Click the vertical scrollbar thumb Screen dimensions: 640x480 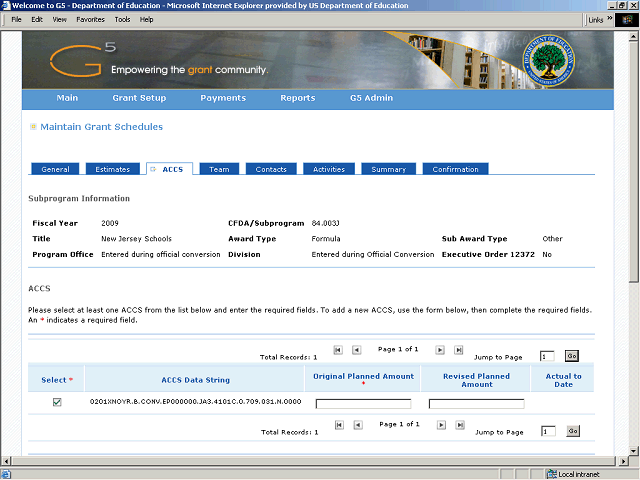[x=633, y=161]
